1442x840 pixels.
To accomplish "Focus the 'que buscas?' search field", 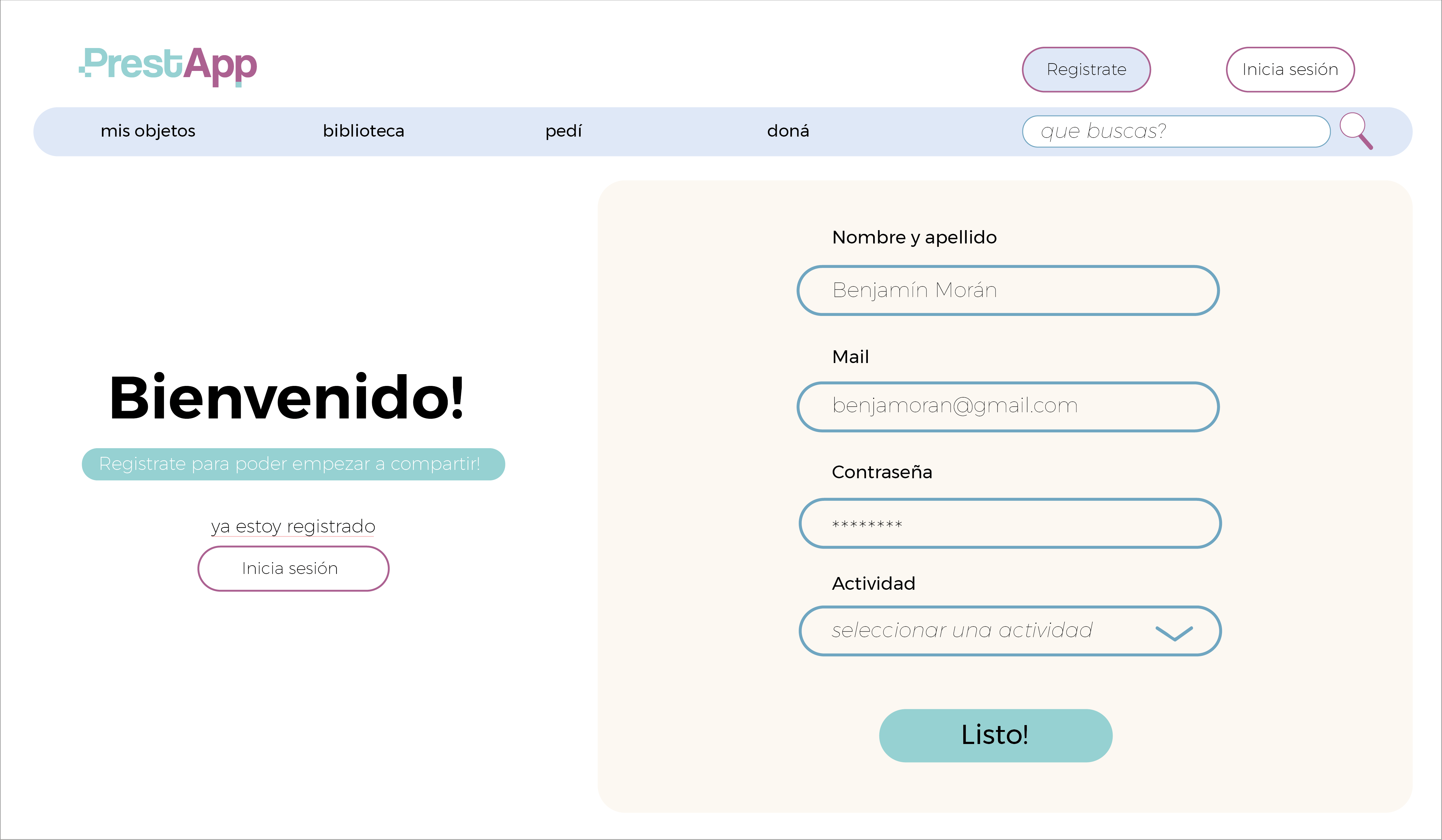I will [1175, 131].
